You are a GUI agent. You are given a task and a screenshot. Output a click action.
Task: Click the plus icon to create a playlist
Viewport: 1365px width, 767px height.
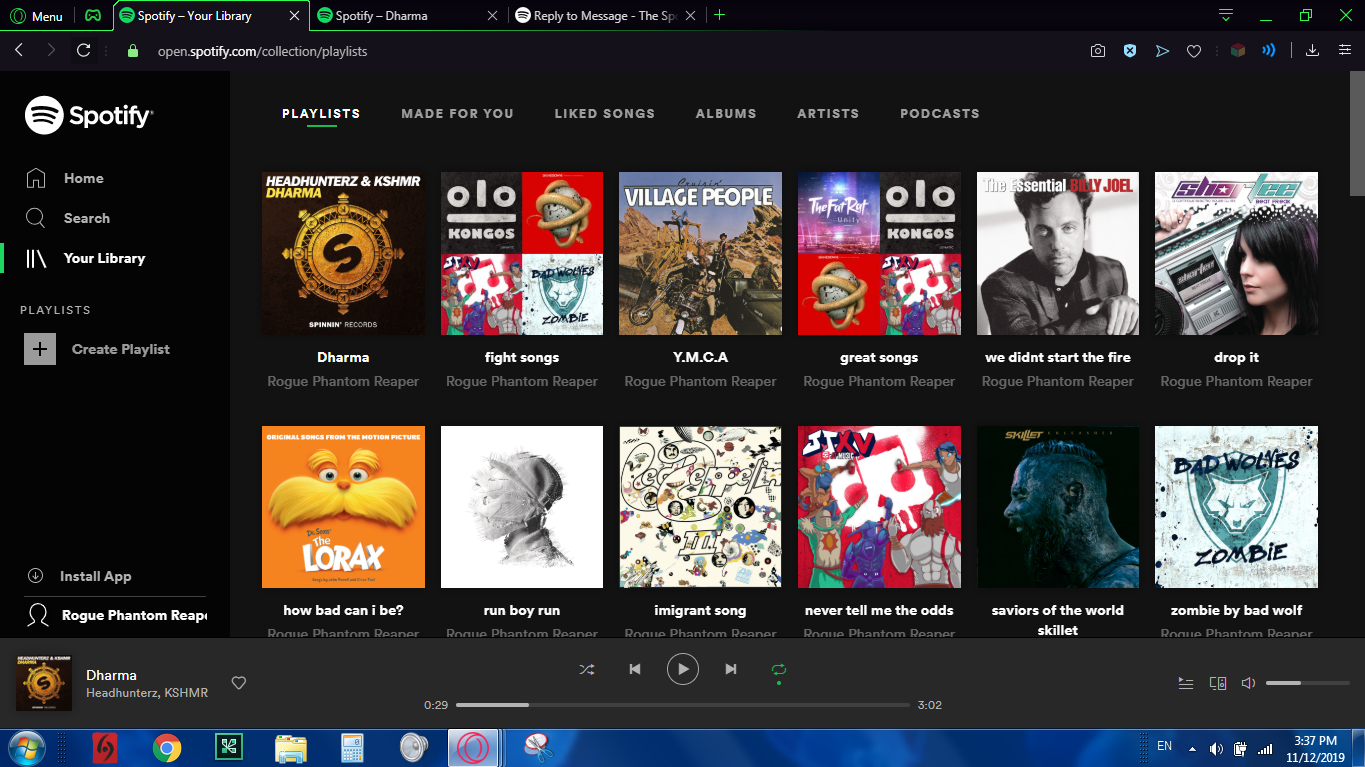[x=40, y=349]
